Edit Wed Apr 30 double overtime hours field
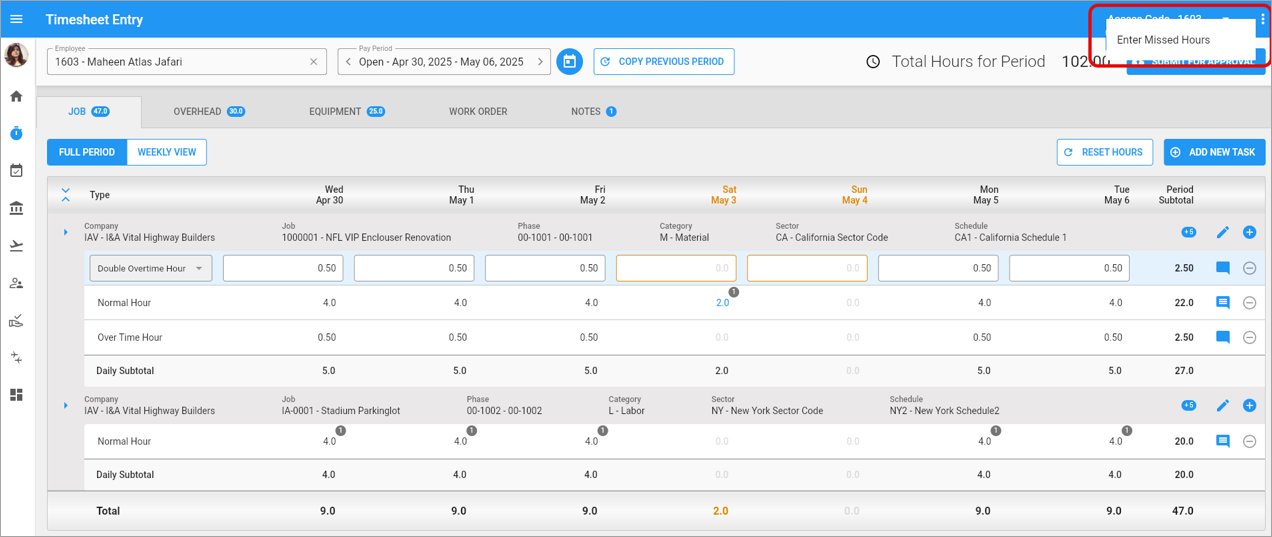This screenshot has height=537, width=1272. tap(283, 268)
